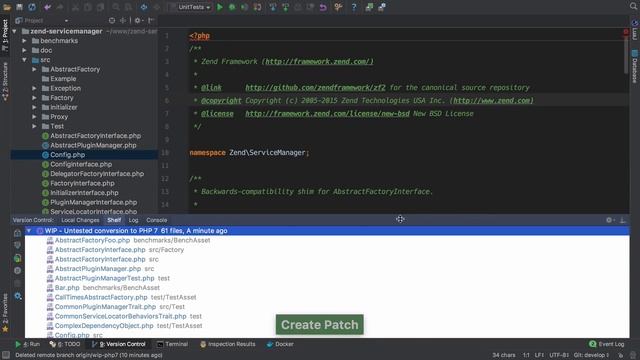The height and width of the screenshot is (360, 640).
Task: Toggle read-only lock icon in status bar
Action: point(620,355)
